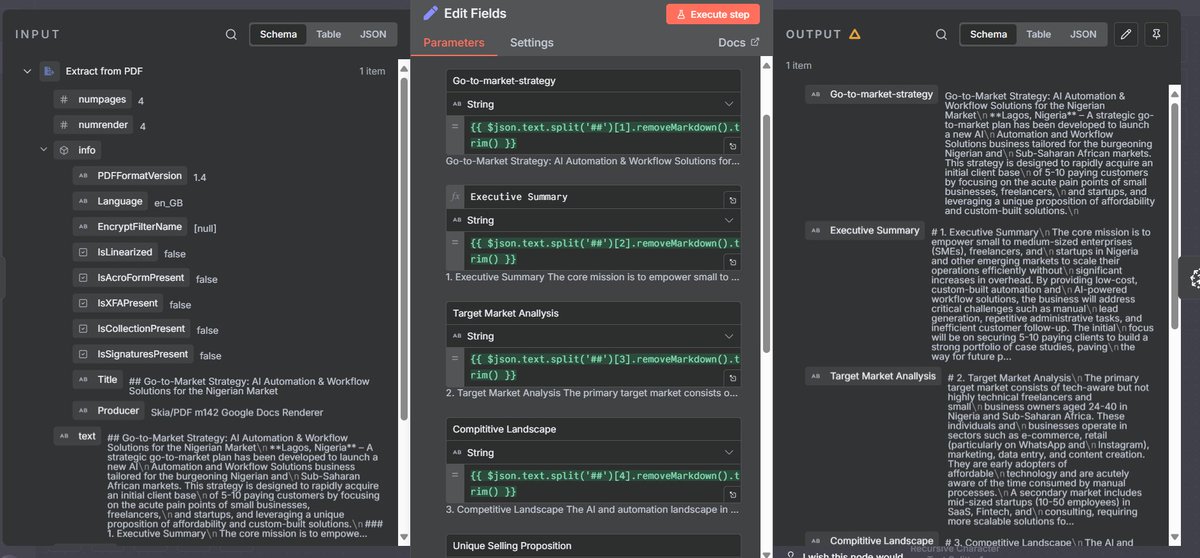Pin the output data with pin icon

[x=1156, y=34]
